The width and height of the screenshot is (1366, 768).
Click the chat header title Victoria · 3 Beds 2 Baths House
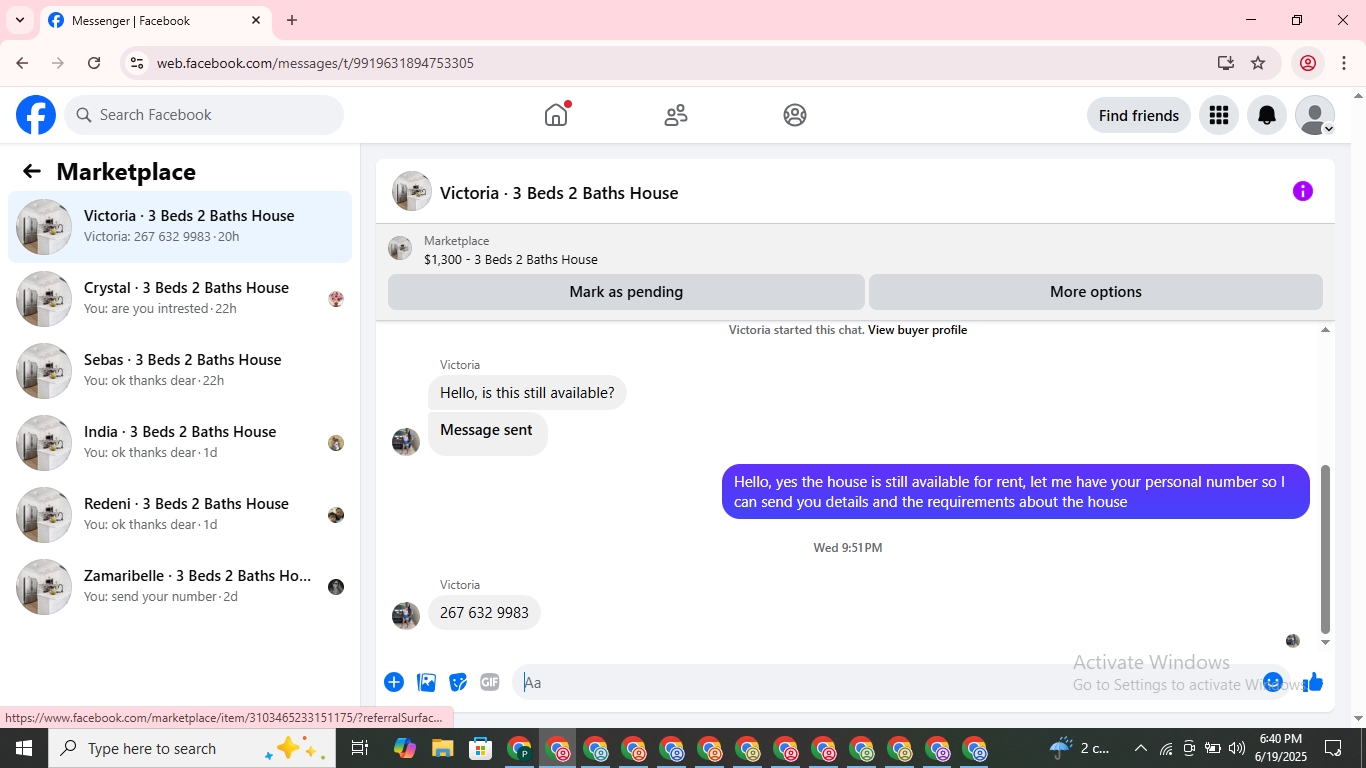(x=559, y=193)
